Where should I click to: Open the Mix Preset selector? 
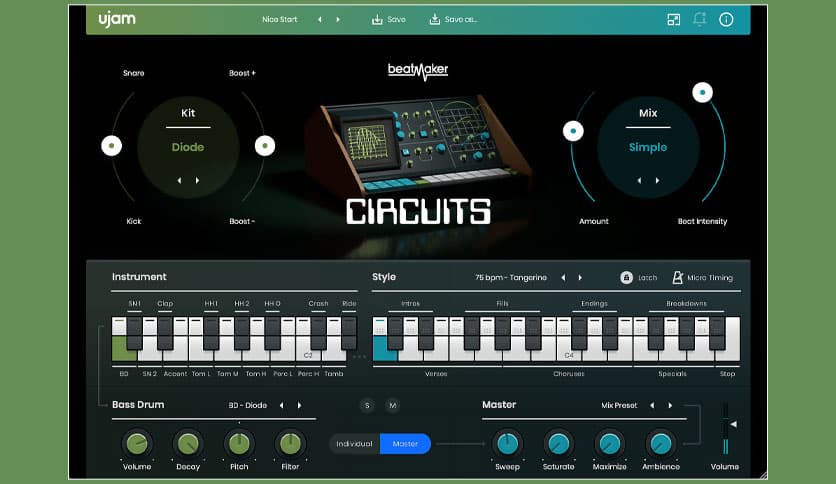(619, 406)
